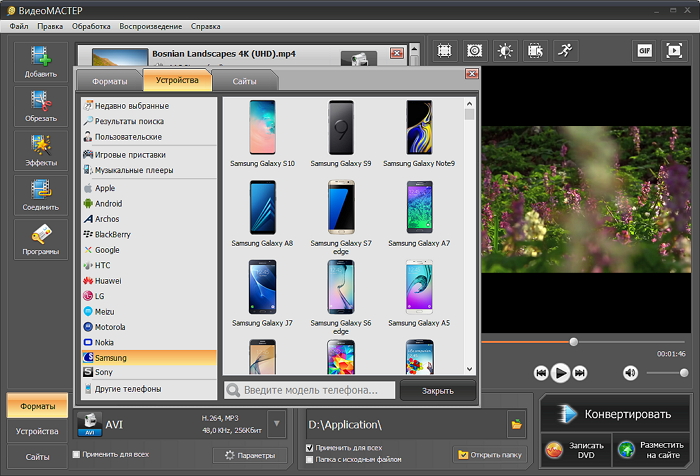This screenshot has height=476, width=700.
Task: Click the GIF creation icon
Action: coord(644,51)
